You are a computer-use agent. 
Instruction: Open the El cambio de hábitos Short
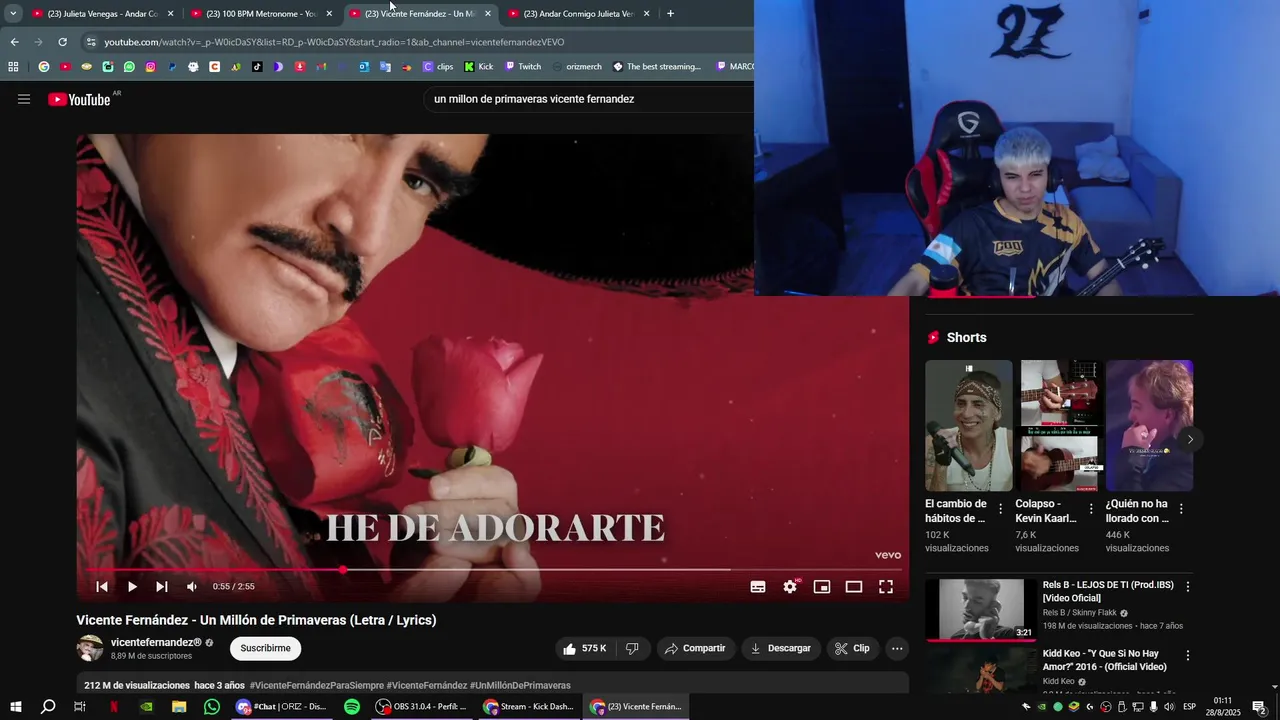[x=968, y=426]
